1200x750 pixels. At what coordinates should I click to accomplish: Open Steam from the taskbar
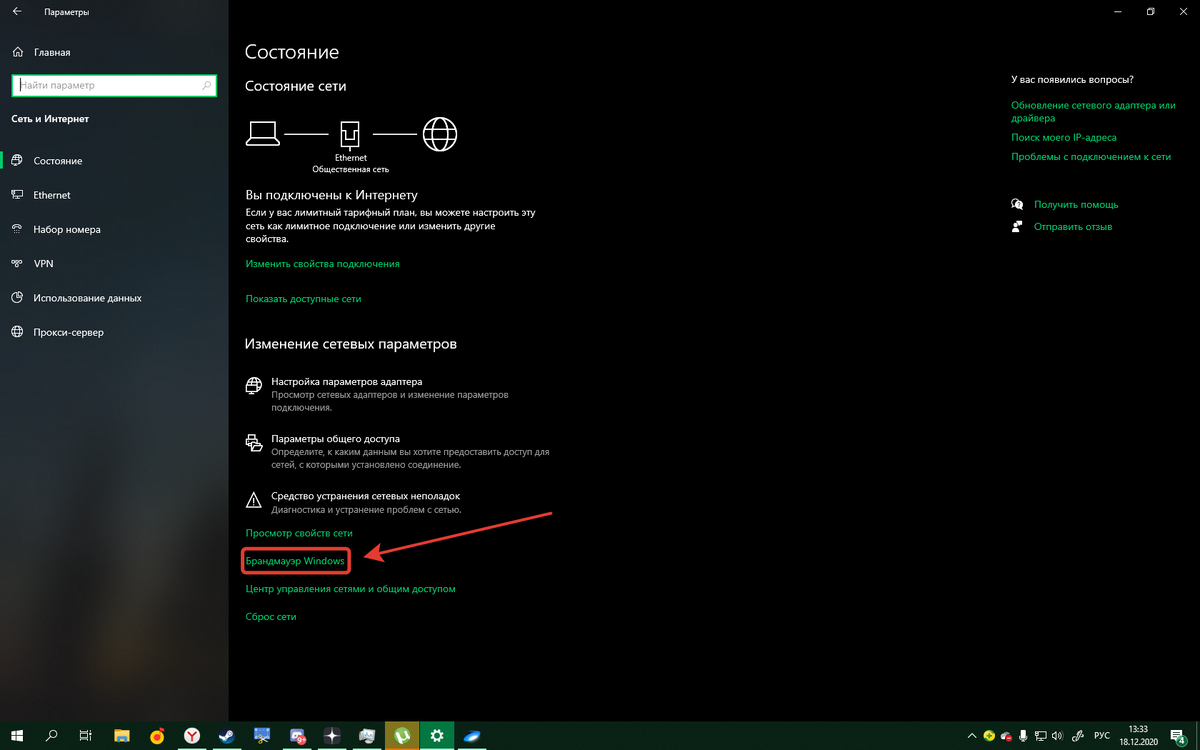point(227,735)
